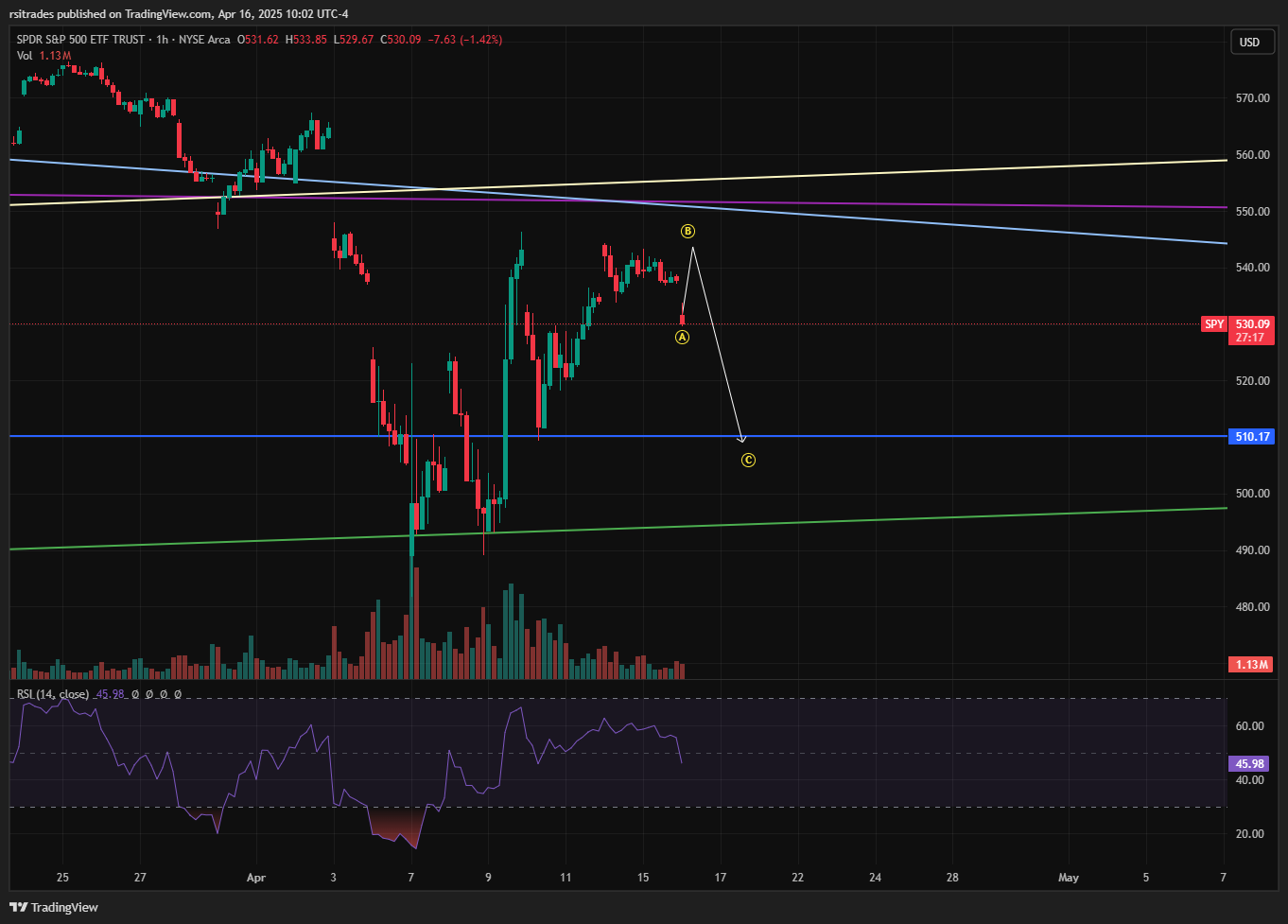The width and height of the screenshot is (1288, 924).
Task: Click the 20.00 RSI axis label
Action: tap(1250, 834)
